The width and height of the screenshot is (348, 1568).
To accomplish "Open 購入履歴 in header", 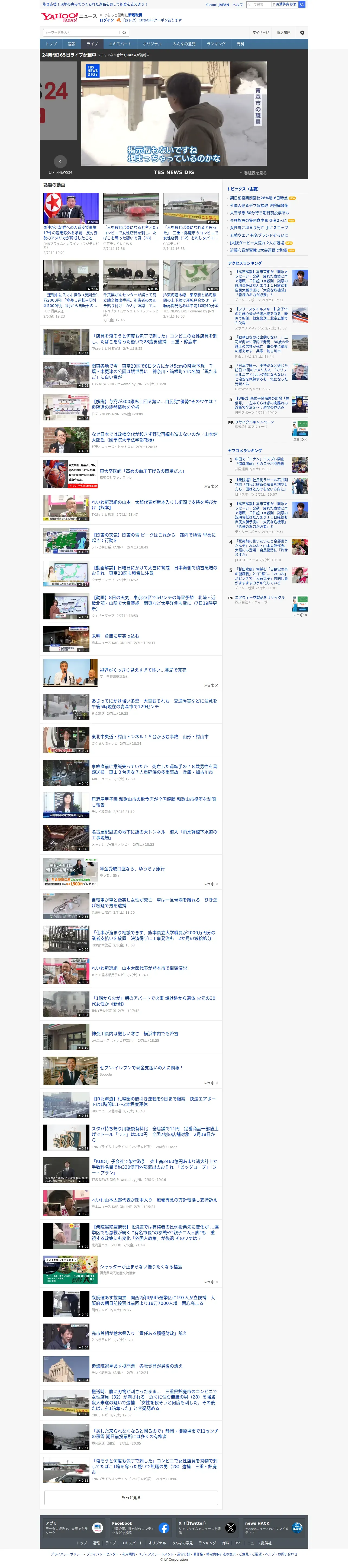I will [x=283, y=32].
